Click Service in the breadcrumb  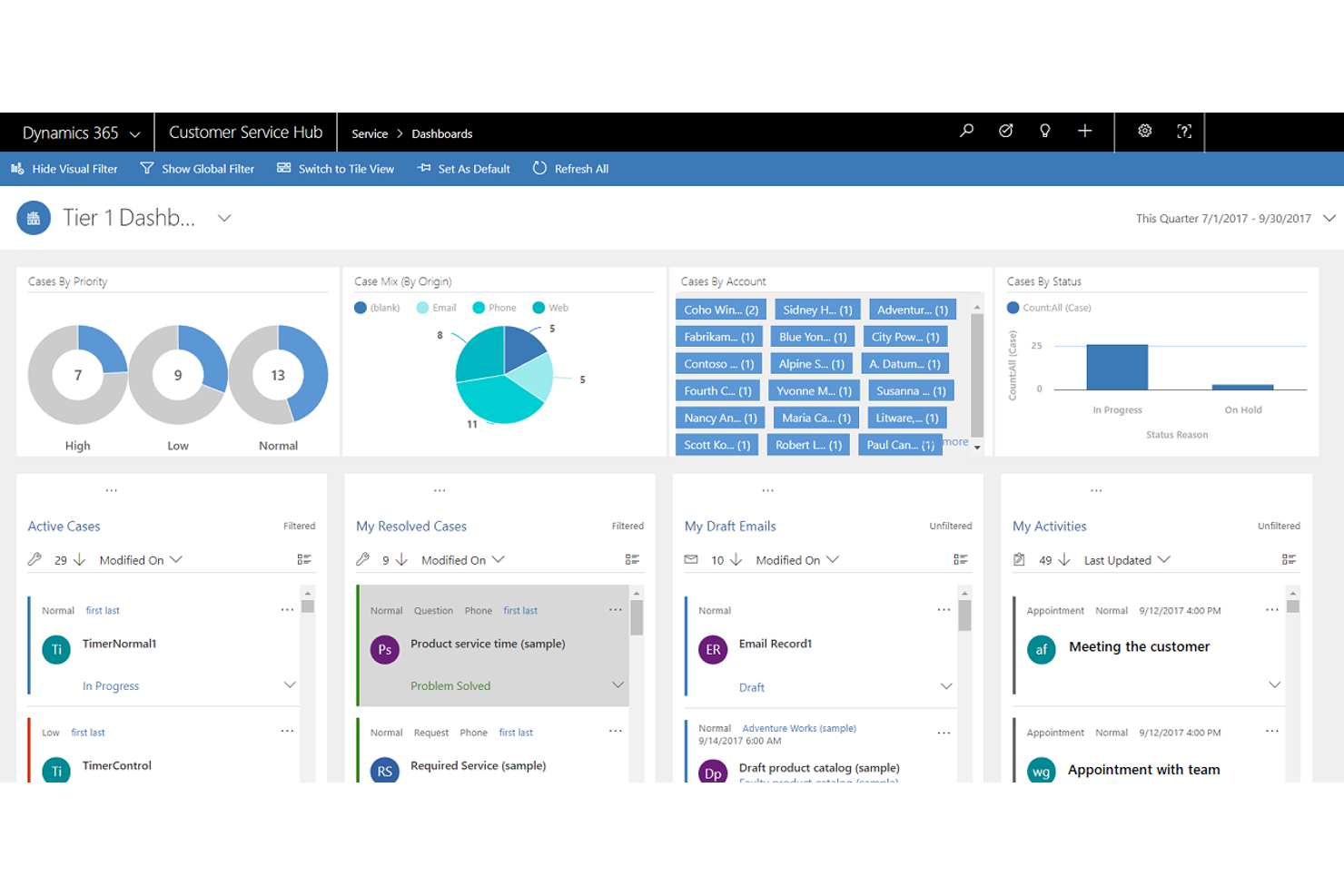pos(370,133)
